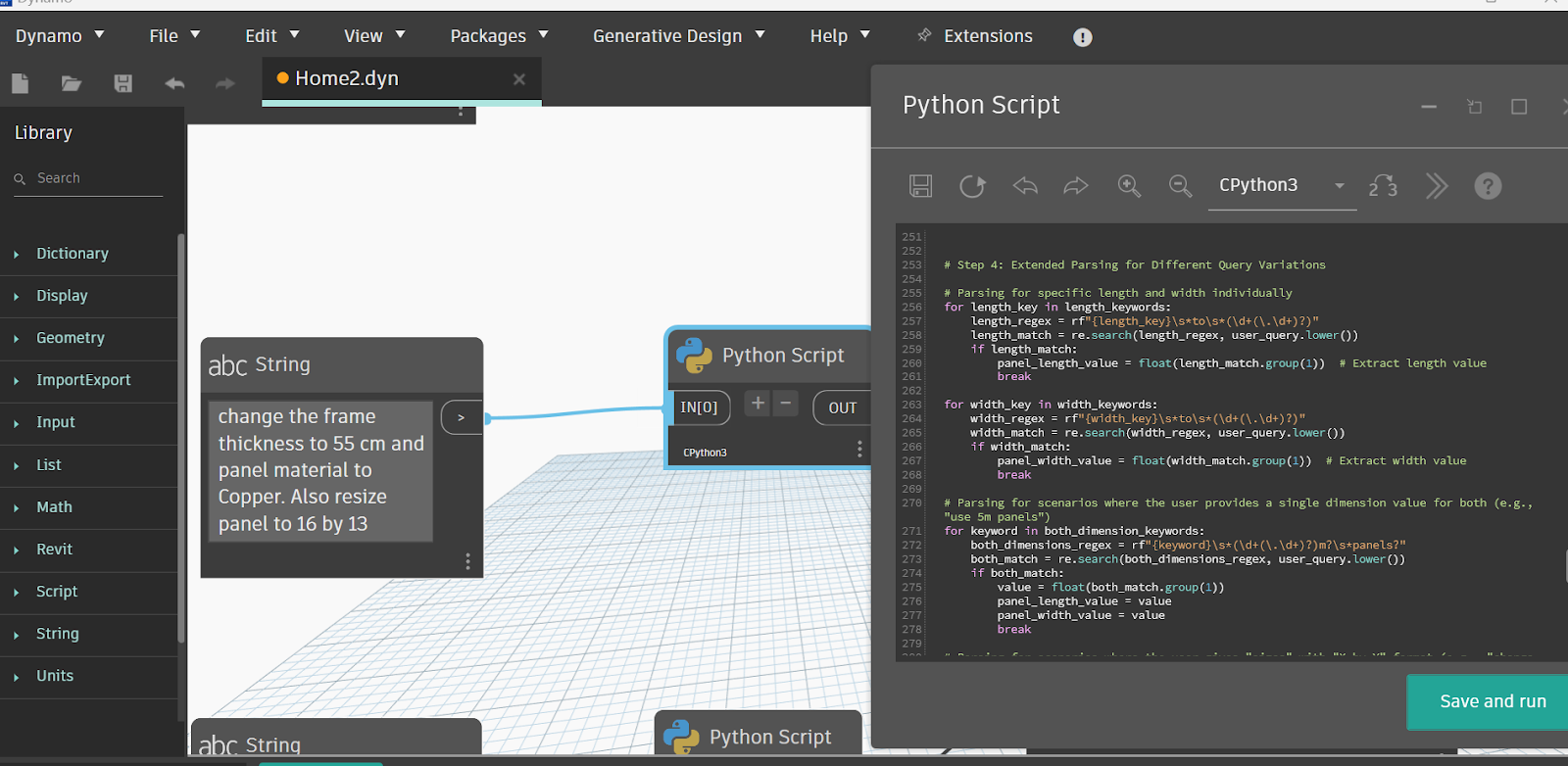This screenshot has height=766, width=1568.
Task: Select the lower Python Script node header
Action: 758,737
